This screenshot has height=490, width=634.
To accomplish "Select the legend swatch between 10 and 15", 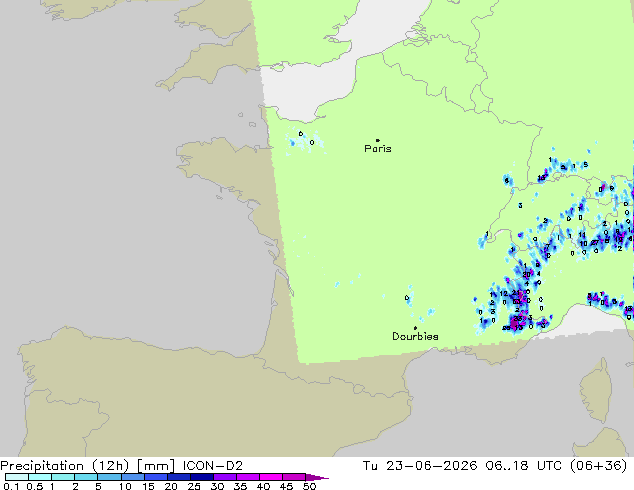I will 133,477.
